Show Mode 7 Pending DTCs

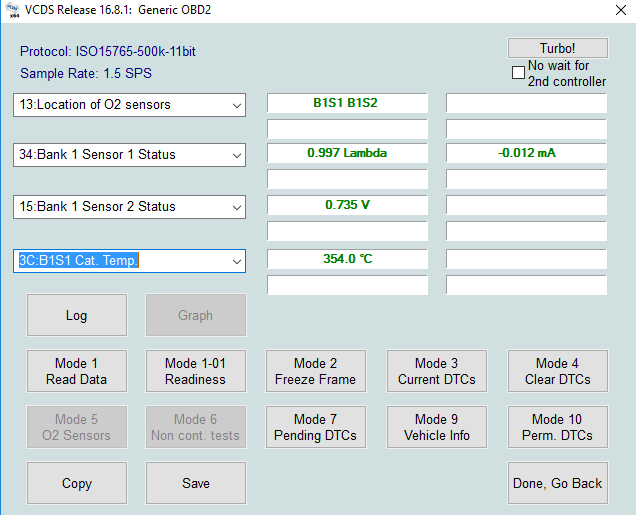[316, 427]
